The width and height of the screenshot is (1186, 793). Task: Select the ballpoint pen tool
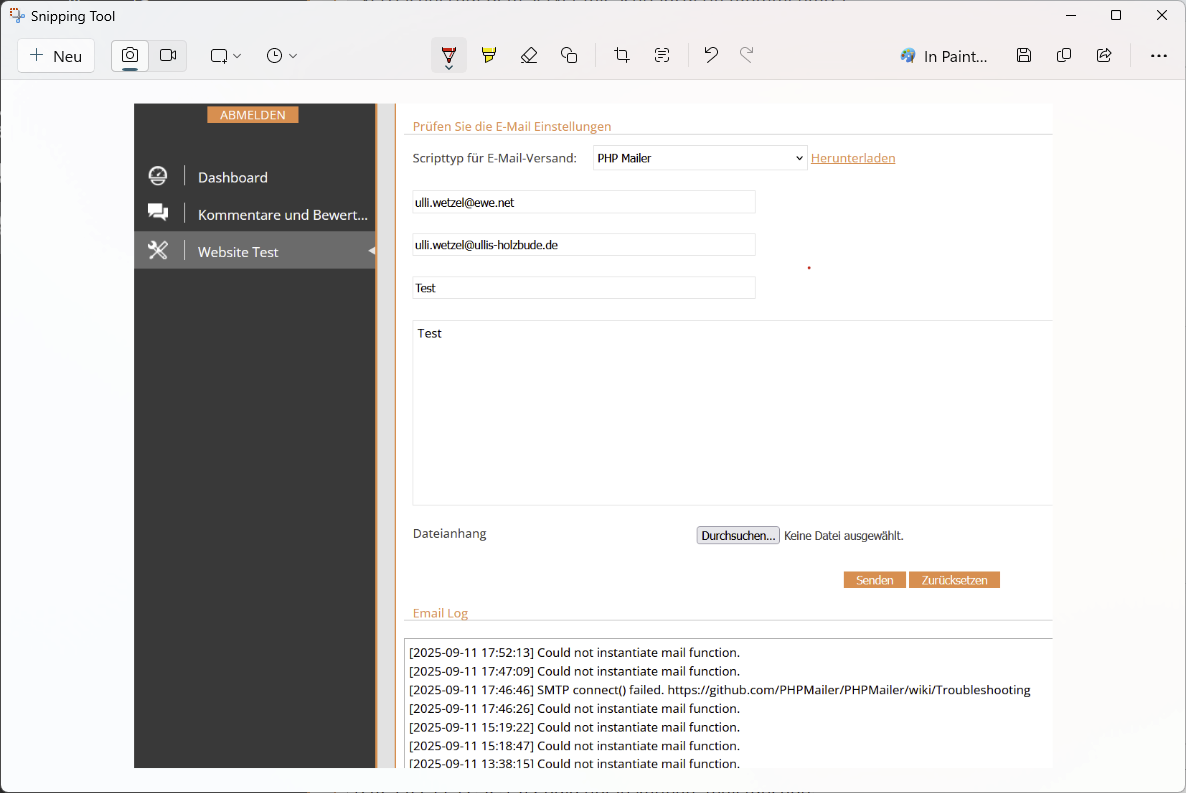[449, 55]
